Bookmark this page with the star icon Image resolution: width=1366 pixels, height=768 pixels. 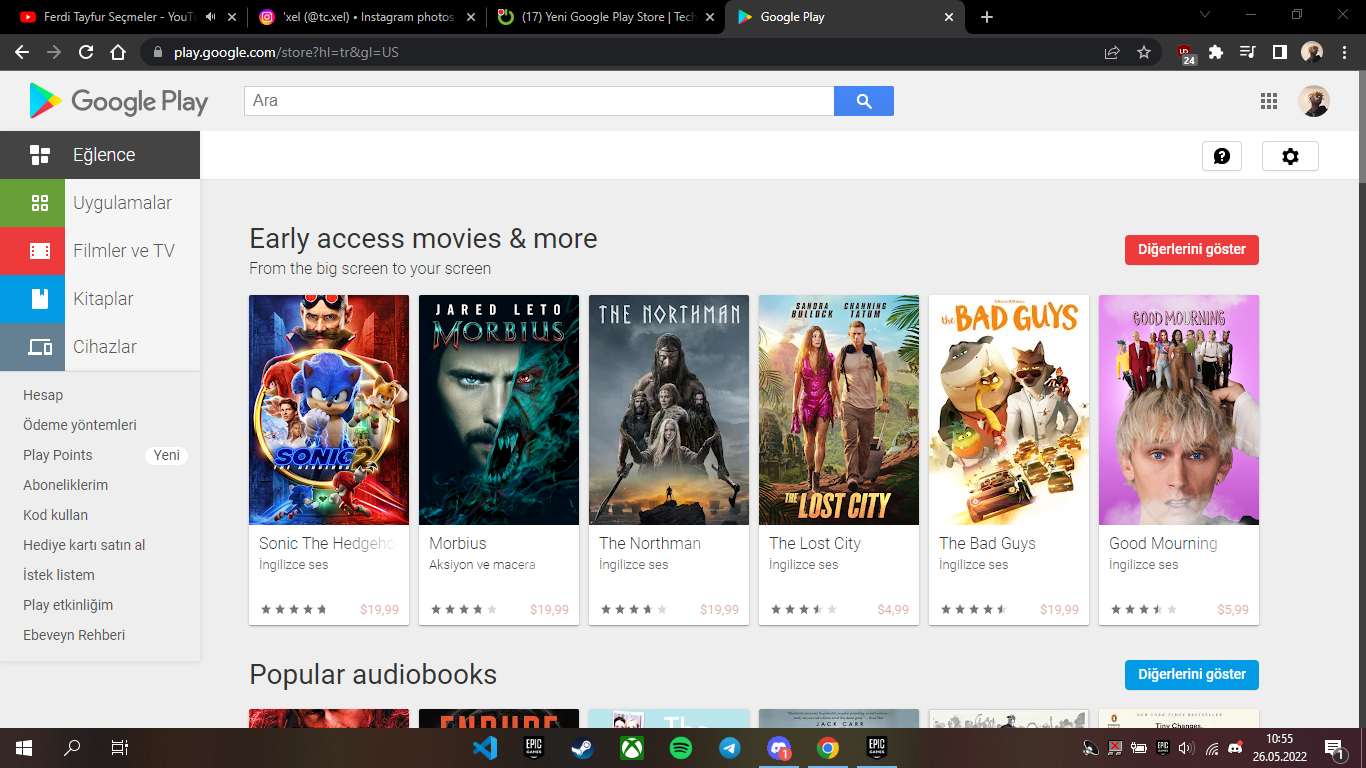tap(1144, 52)
